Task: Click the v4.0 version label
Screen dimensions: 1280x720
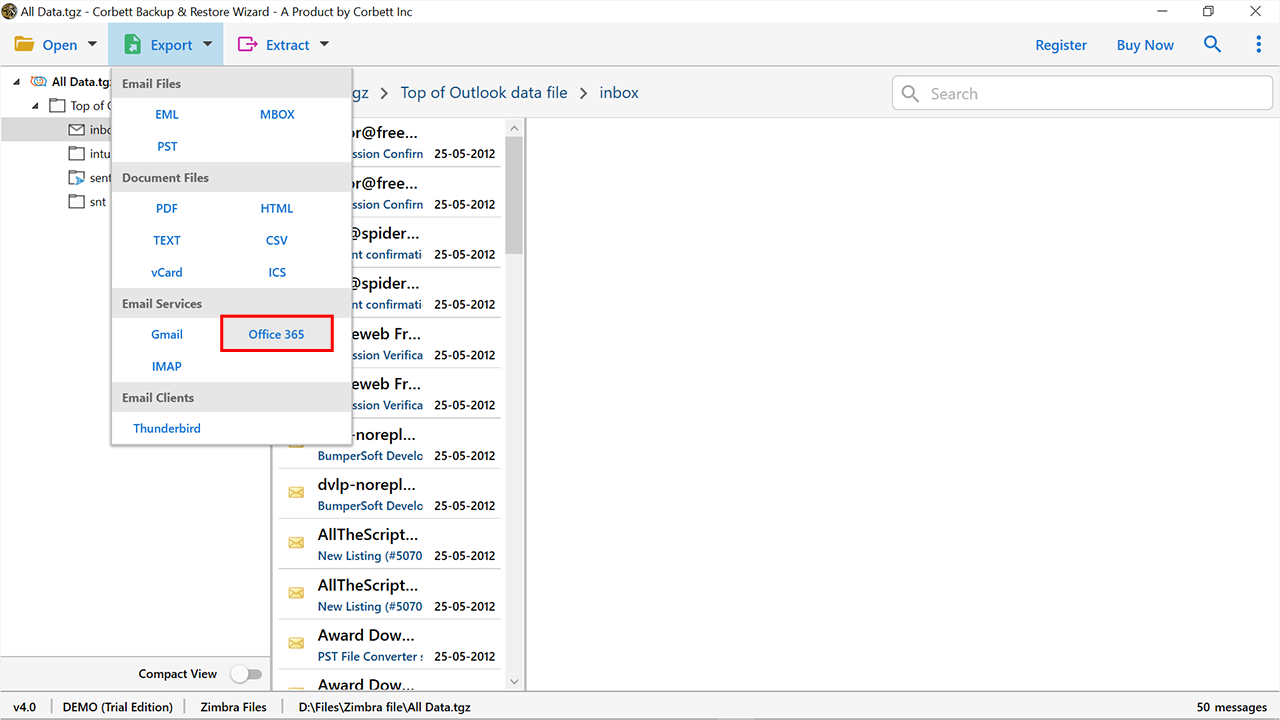Action: pyautogui.click(x=24, y=707)
